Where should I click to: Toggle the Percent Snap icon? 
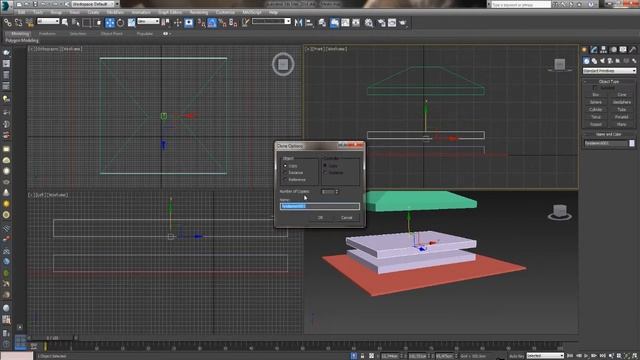click(223, 23)
